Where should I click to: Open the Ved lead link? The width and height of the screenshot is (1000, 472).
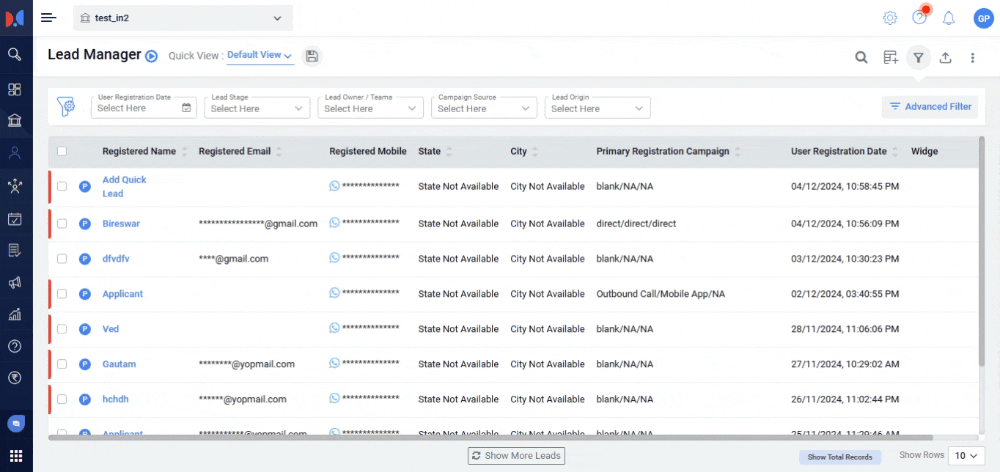pyautogui.click(x=110, y=329)
